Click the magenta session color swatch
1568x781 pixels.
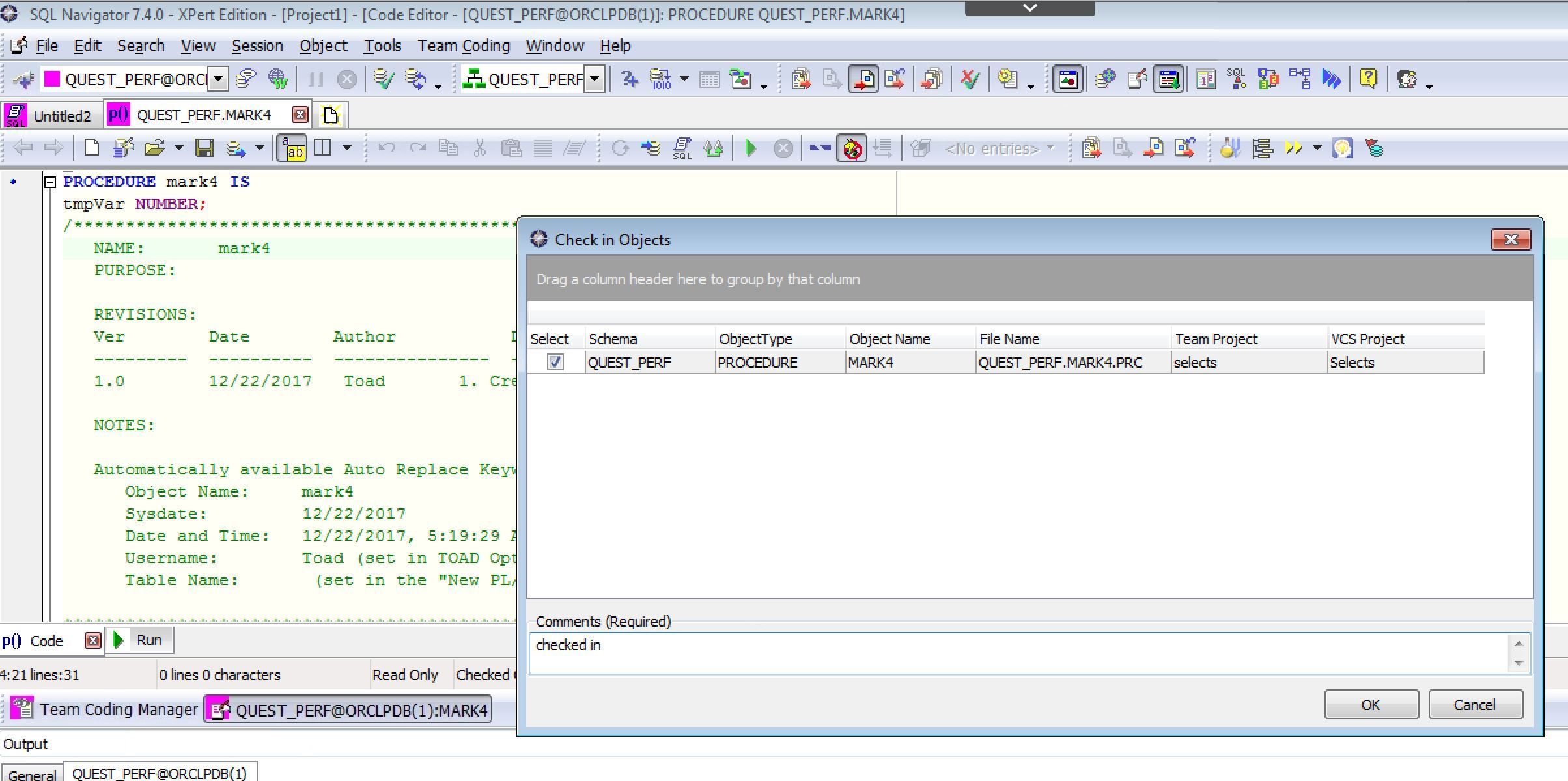(51, 79)
